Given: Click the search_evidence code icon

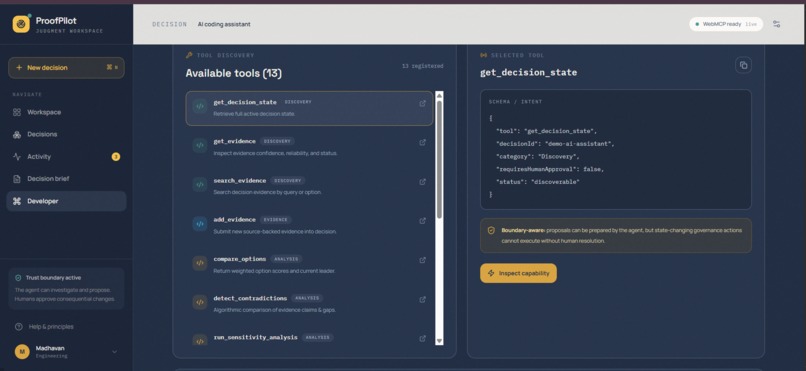Looking at the screenshot, I should (x=200, y=184).
